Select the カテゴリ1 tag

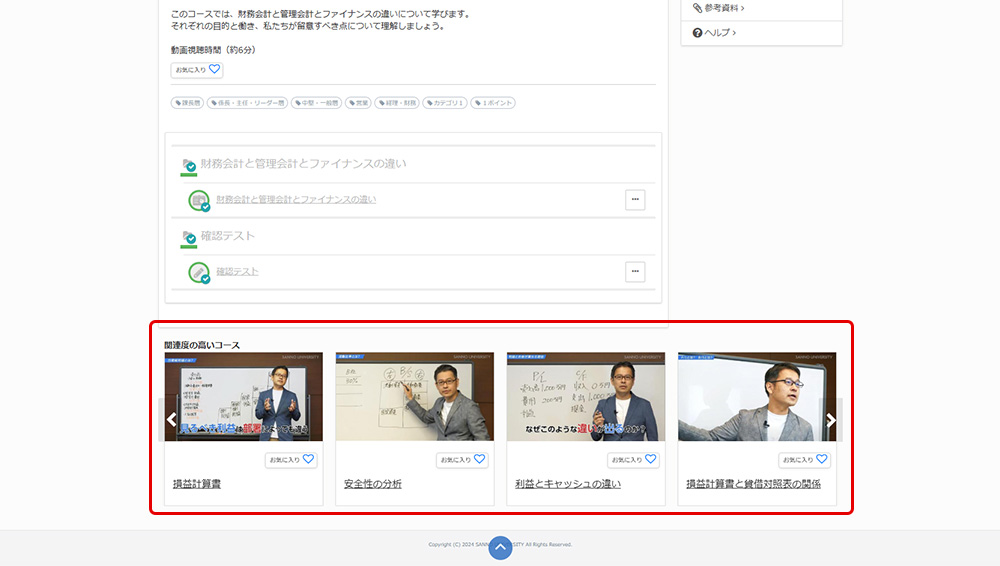[x=445, y=103]
